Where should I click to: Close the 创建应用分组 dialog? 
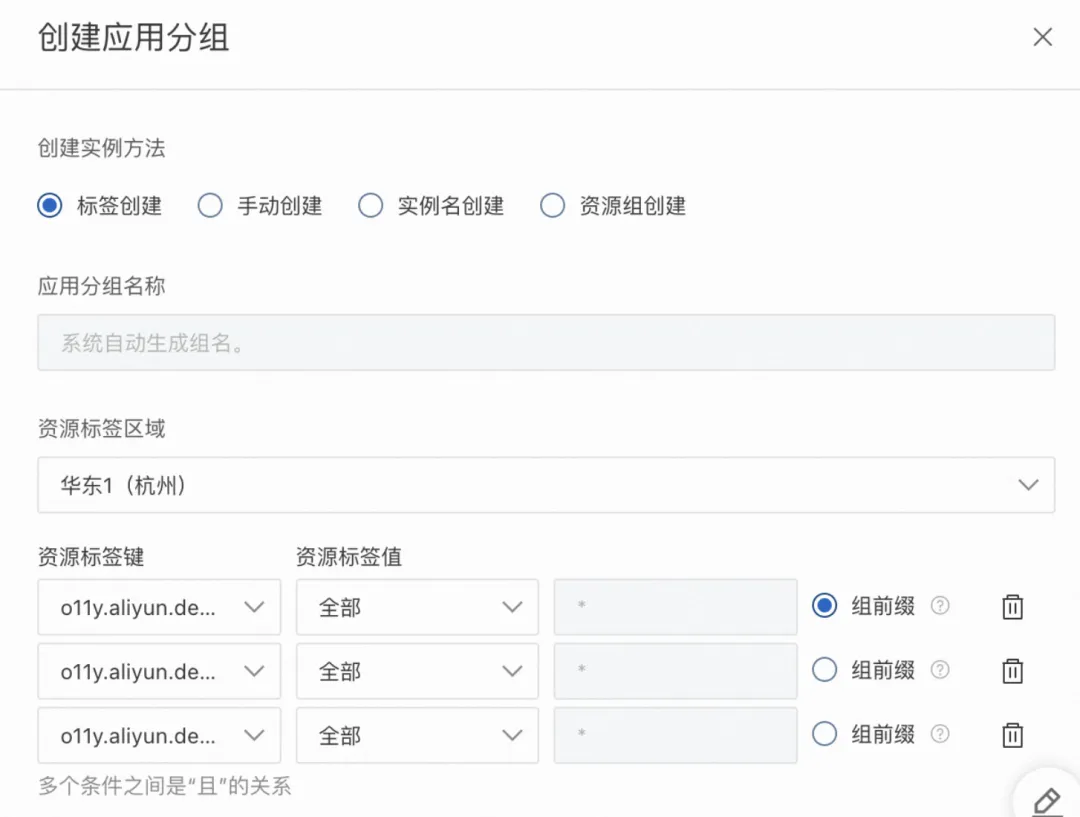1042,37
